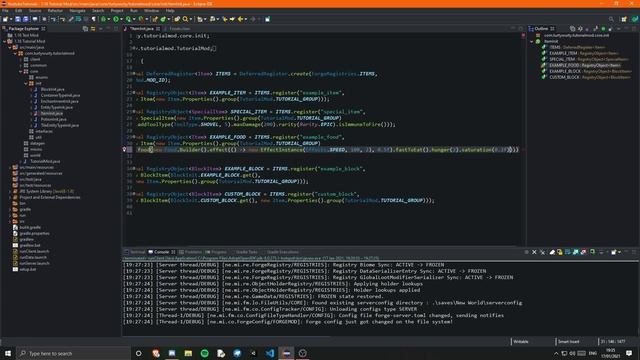The height and width of the screenshot is (360, 640).
Task: Click the Back navigation yellow arrow
Action: coord(240,19)
